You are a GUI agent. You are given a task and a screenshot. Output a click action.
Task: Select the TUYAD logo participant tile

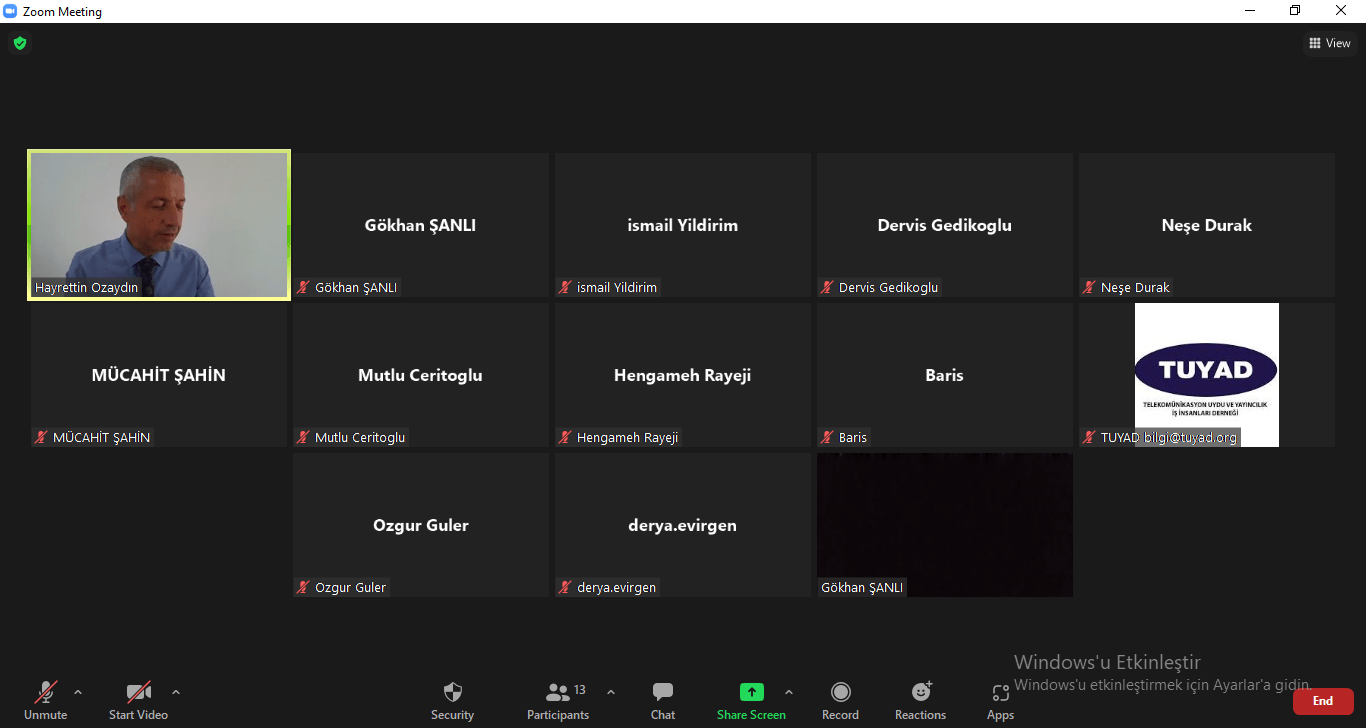tap(1206, 375)
